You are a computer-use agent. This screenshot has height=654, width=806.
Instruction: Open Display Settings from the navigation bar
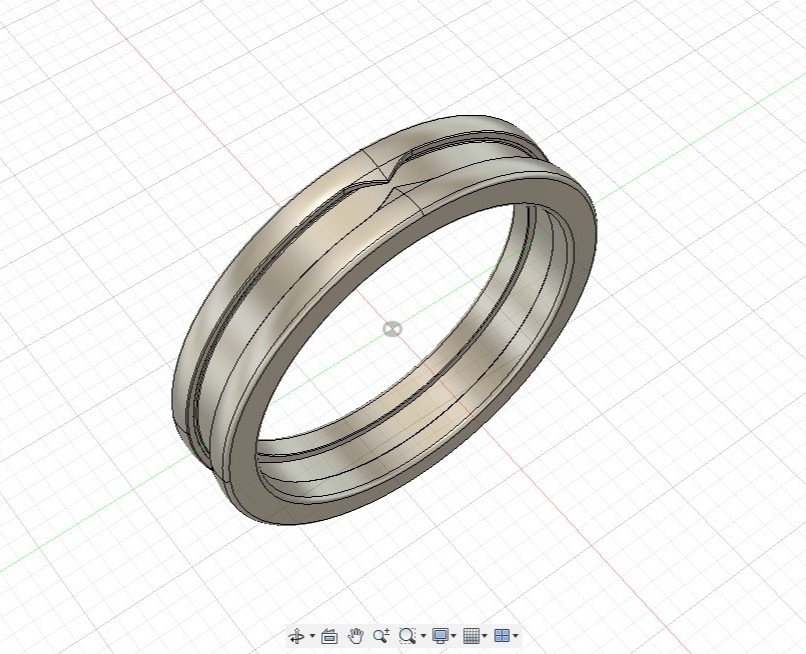coord(440,635)
